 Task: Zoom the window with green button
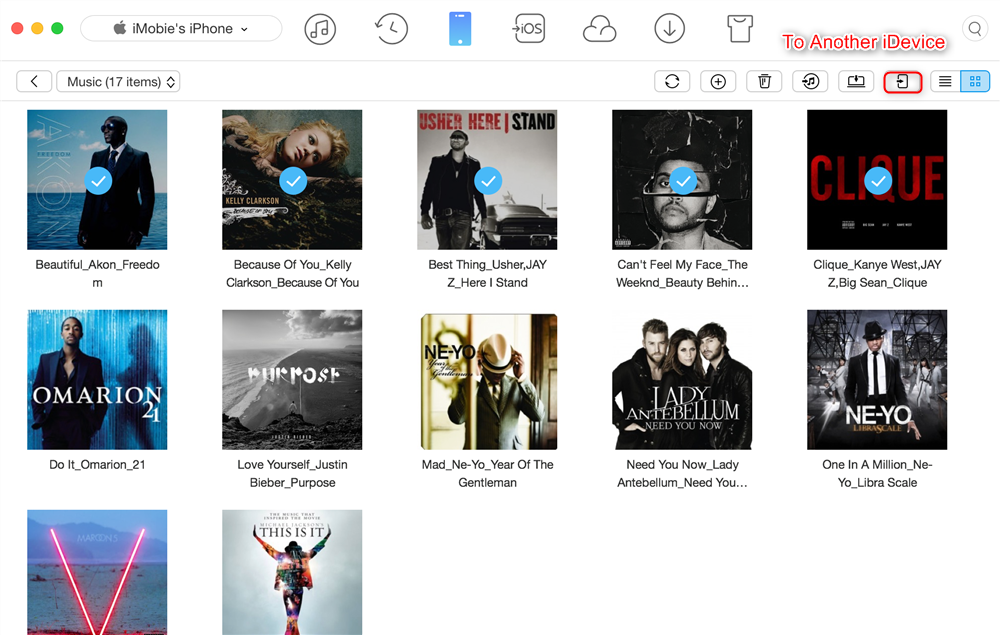[x=57, y=28]
